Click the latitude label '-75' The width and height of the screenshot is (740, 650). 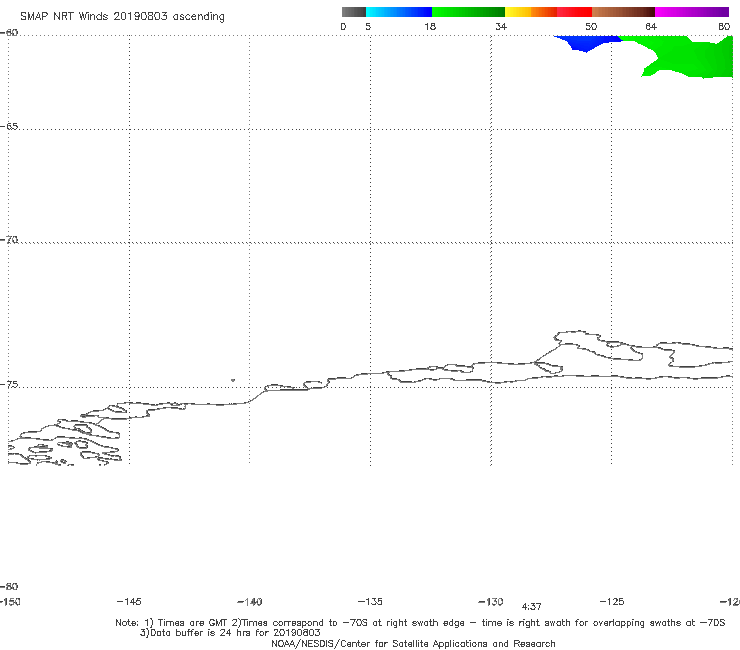[x=9, y=385]
